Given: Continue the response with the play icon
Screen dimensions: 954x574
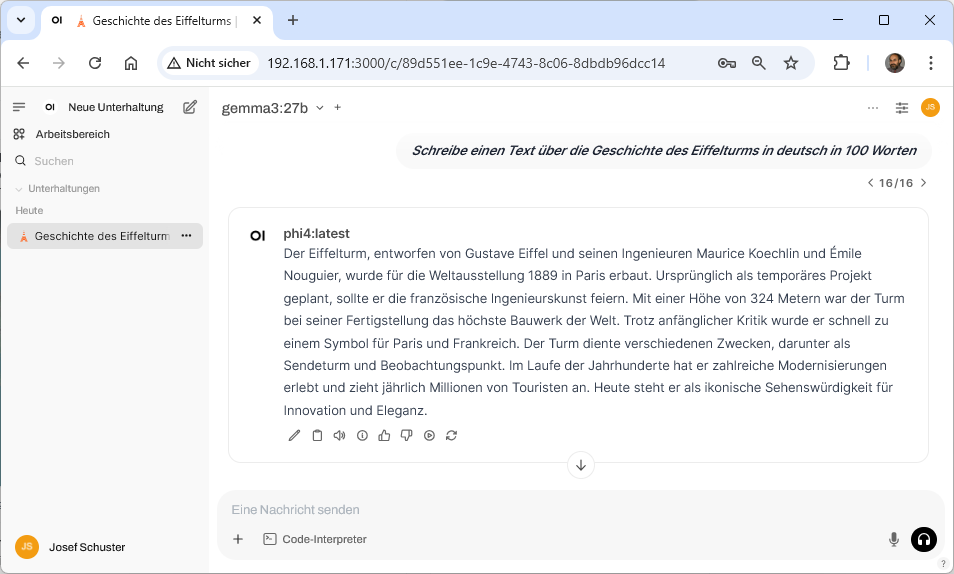Looking at the screenshot, I should 429,435.
